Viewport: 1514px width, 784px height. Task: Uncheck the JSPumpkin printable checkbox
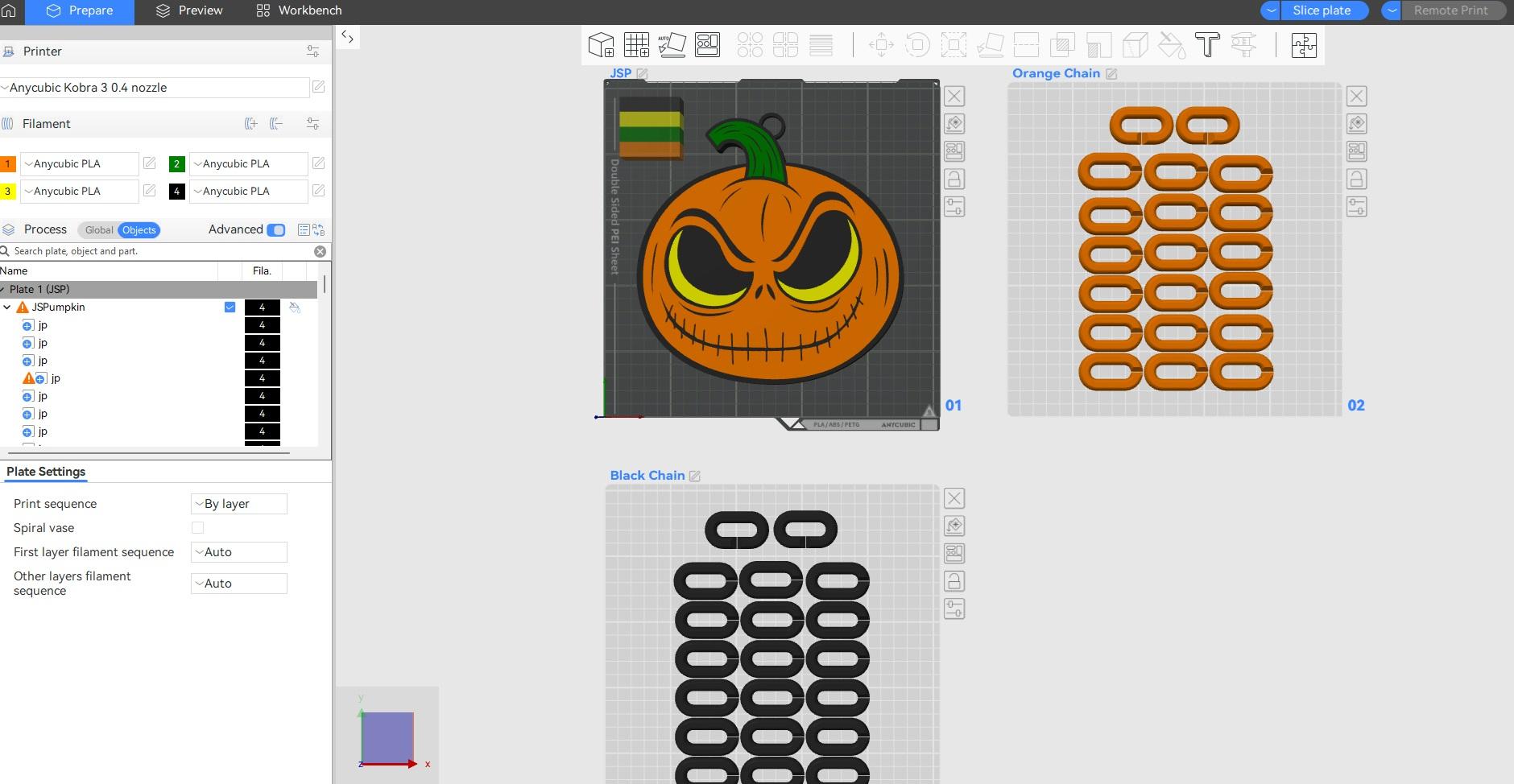tap(230, 307)
